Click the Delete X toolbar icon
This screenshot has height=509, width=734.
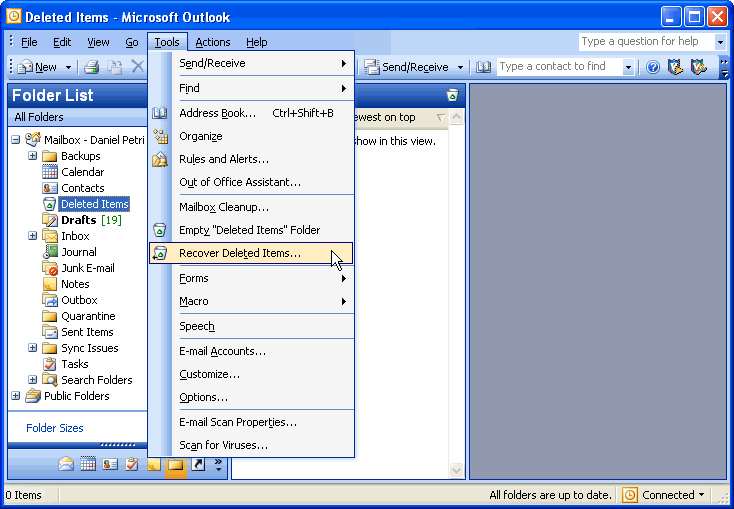pos(137,67)
